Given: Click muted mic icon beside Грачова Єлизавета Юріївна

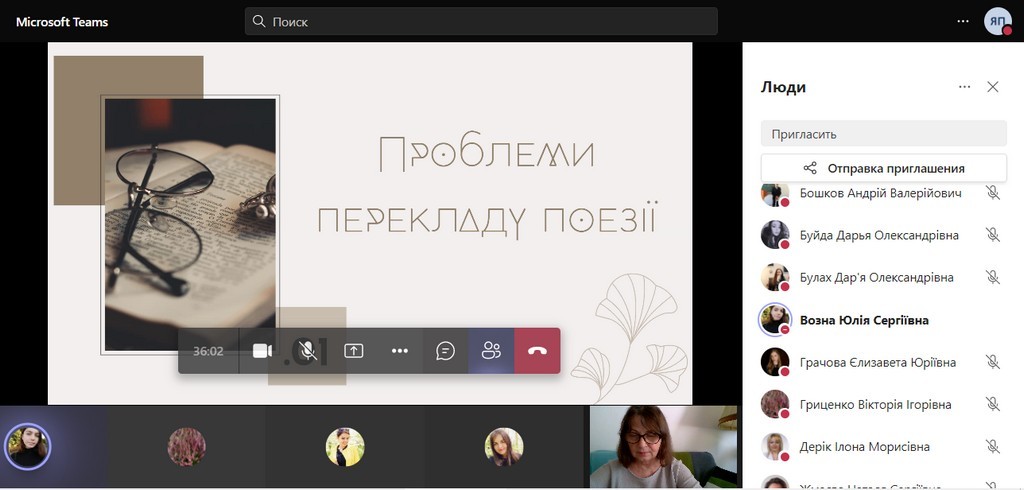Looking at the screenshot, I should [x=992, y=362].
